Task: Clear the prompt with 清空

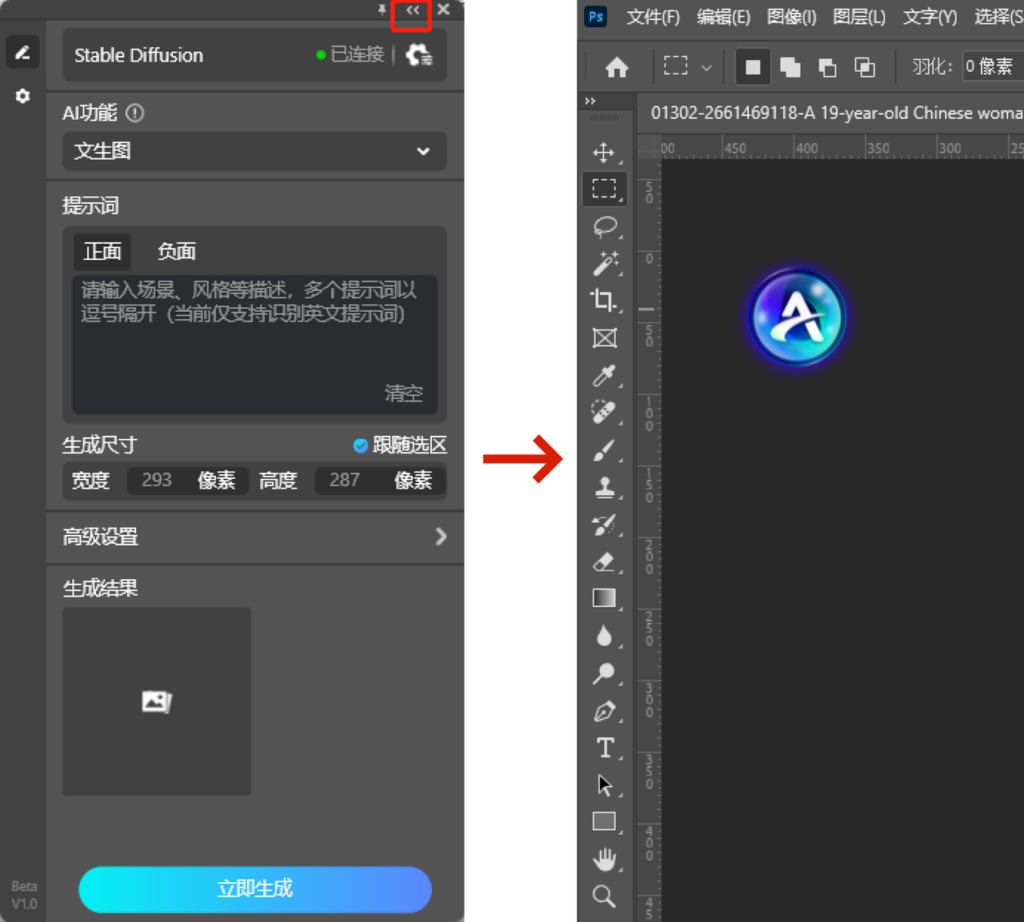Action: [x=404, y=393]
